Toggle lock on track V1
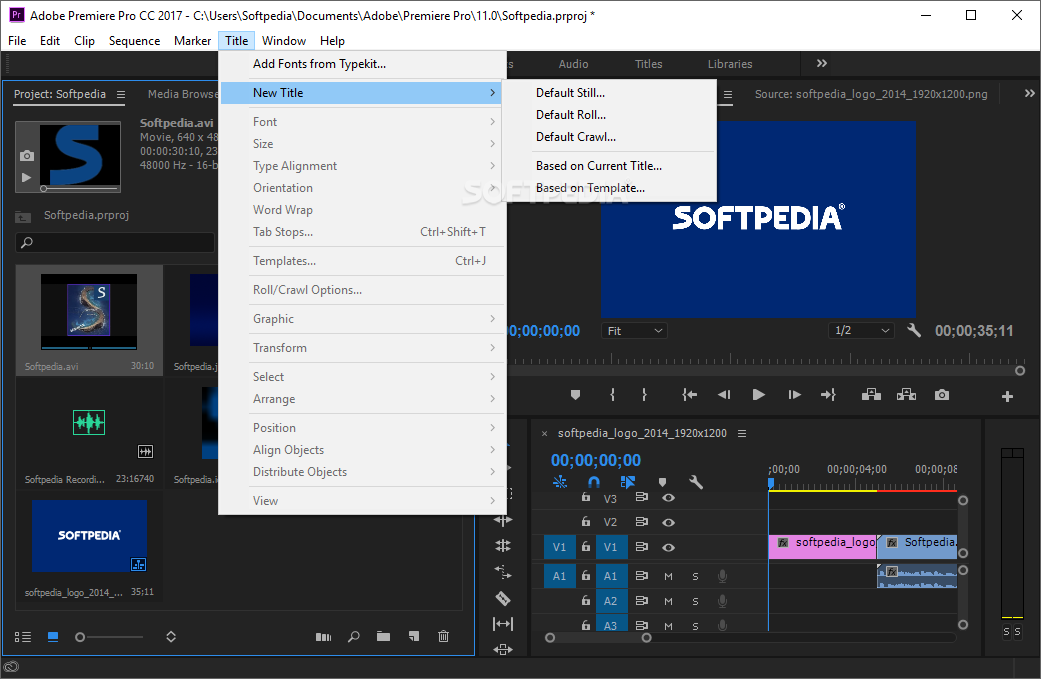Image resolution: width=1041 pixels, height=679 pixels. pos(586,547)
